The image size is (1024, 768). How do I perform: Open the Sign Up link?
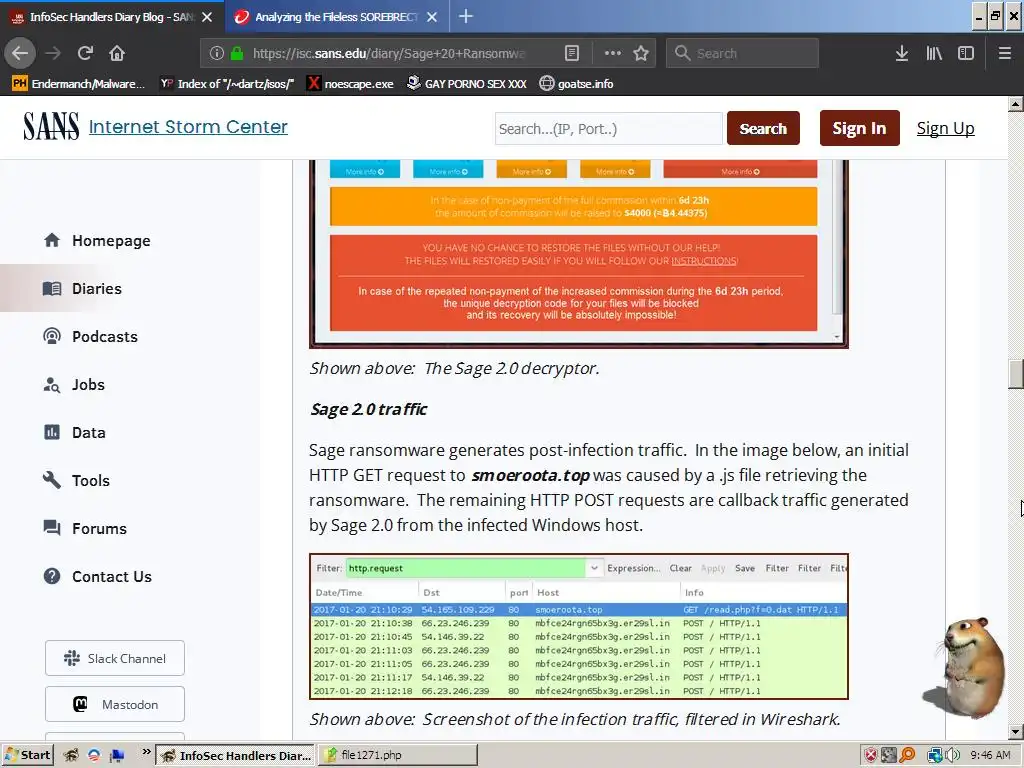click(945, 128)
